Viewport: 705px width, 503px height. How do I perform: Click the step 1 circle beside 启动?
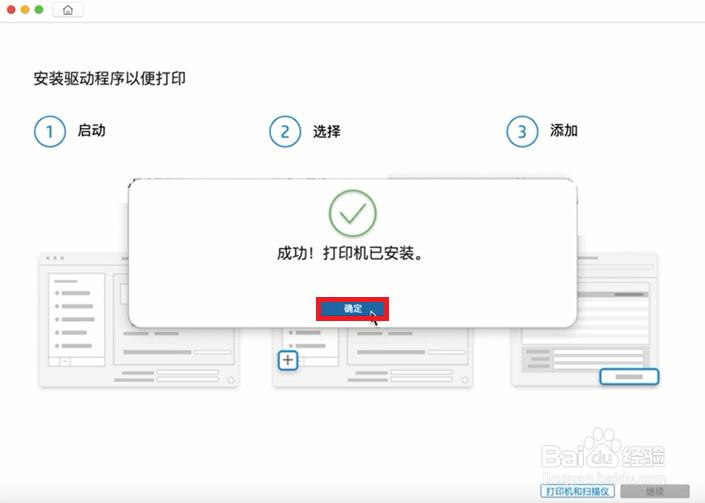click(x=50, y=131)
